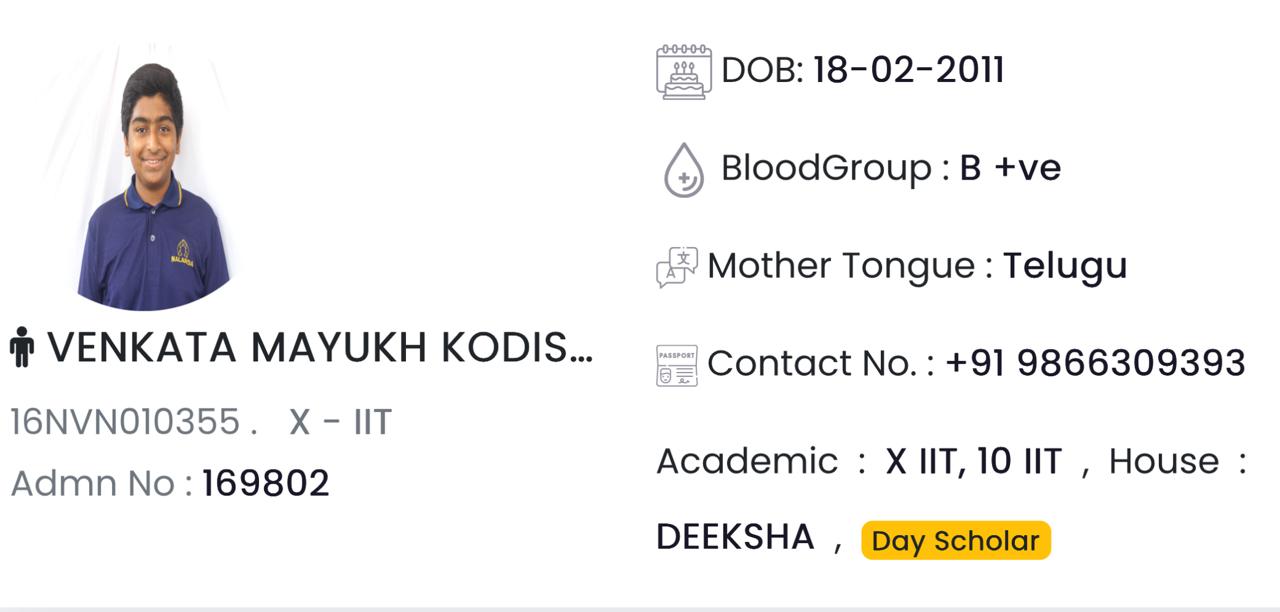The image size is (1280, 612).
Task: Click the Admn No label
Action: point(101,484)
